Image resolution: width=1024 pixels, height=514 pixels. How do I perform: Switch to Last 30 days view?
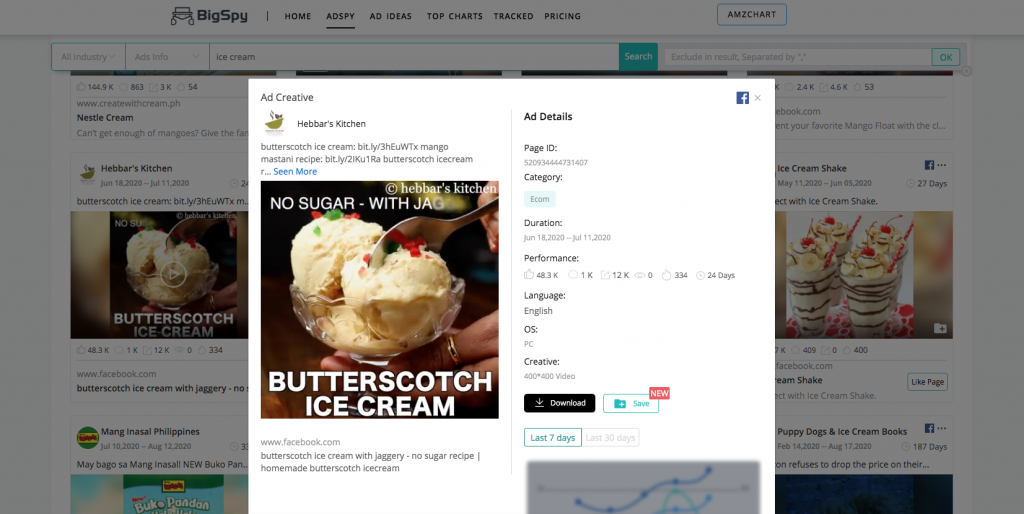[x=611, y=438]
